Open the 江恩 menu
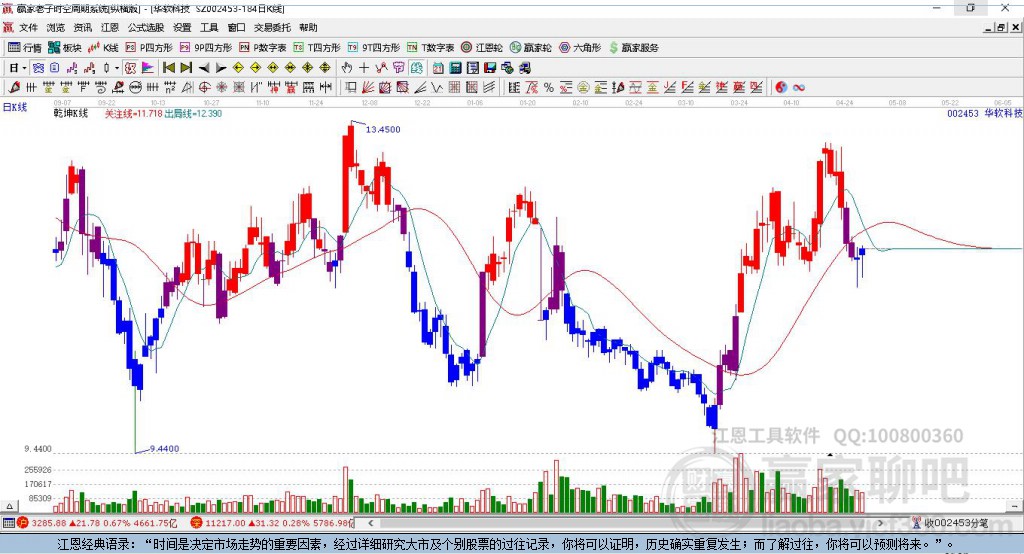This screenshot has height=554, width=1024. [110, 27]
